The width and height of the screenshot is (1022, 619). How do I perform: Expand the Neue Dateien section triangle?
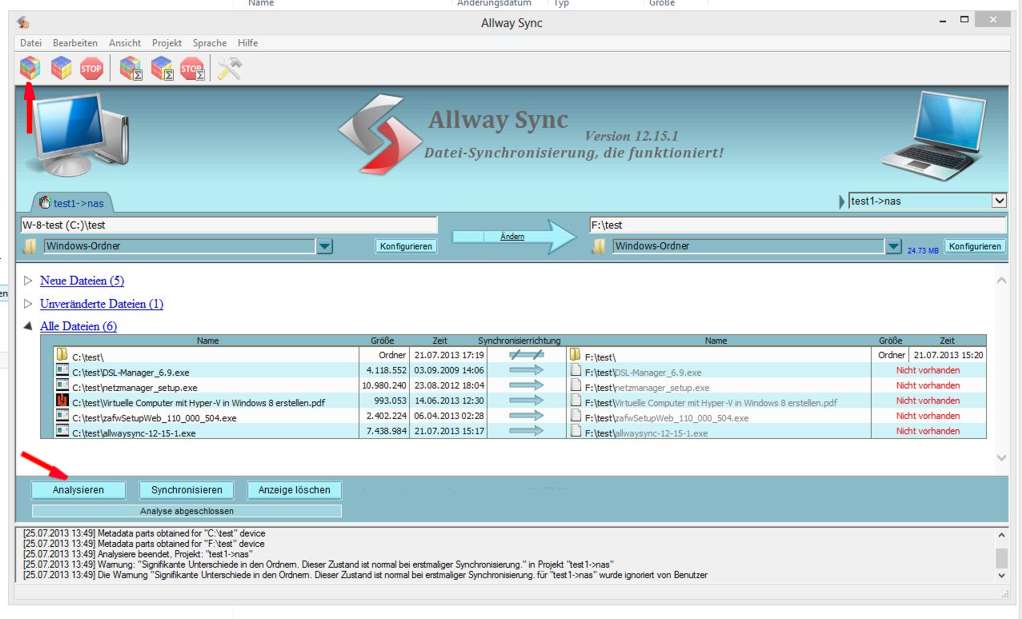(28, 281)
